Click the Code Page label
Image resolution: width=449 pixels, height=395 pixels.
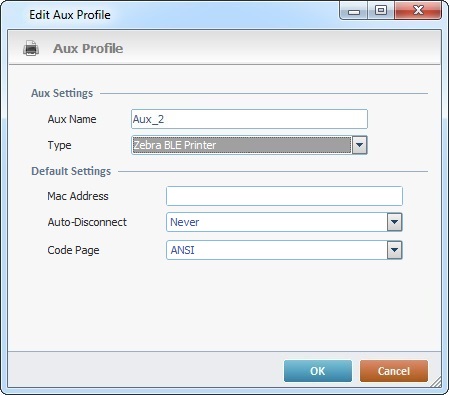pos(73,250)
